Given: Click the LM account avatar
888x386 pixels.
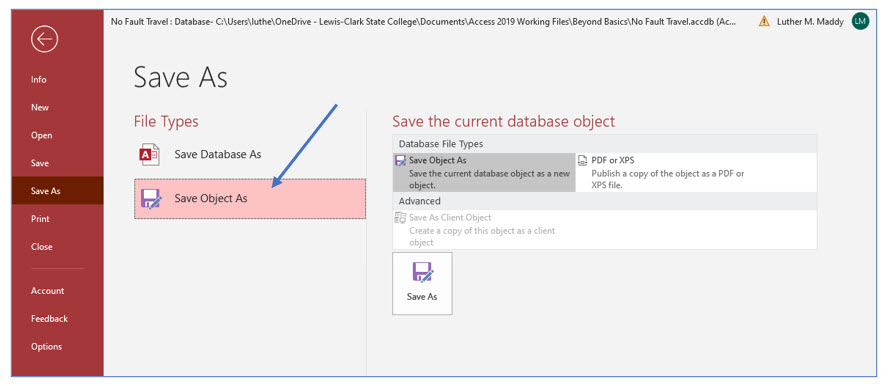Looking at the screenshot, I should click(x=860, y=22).
